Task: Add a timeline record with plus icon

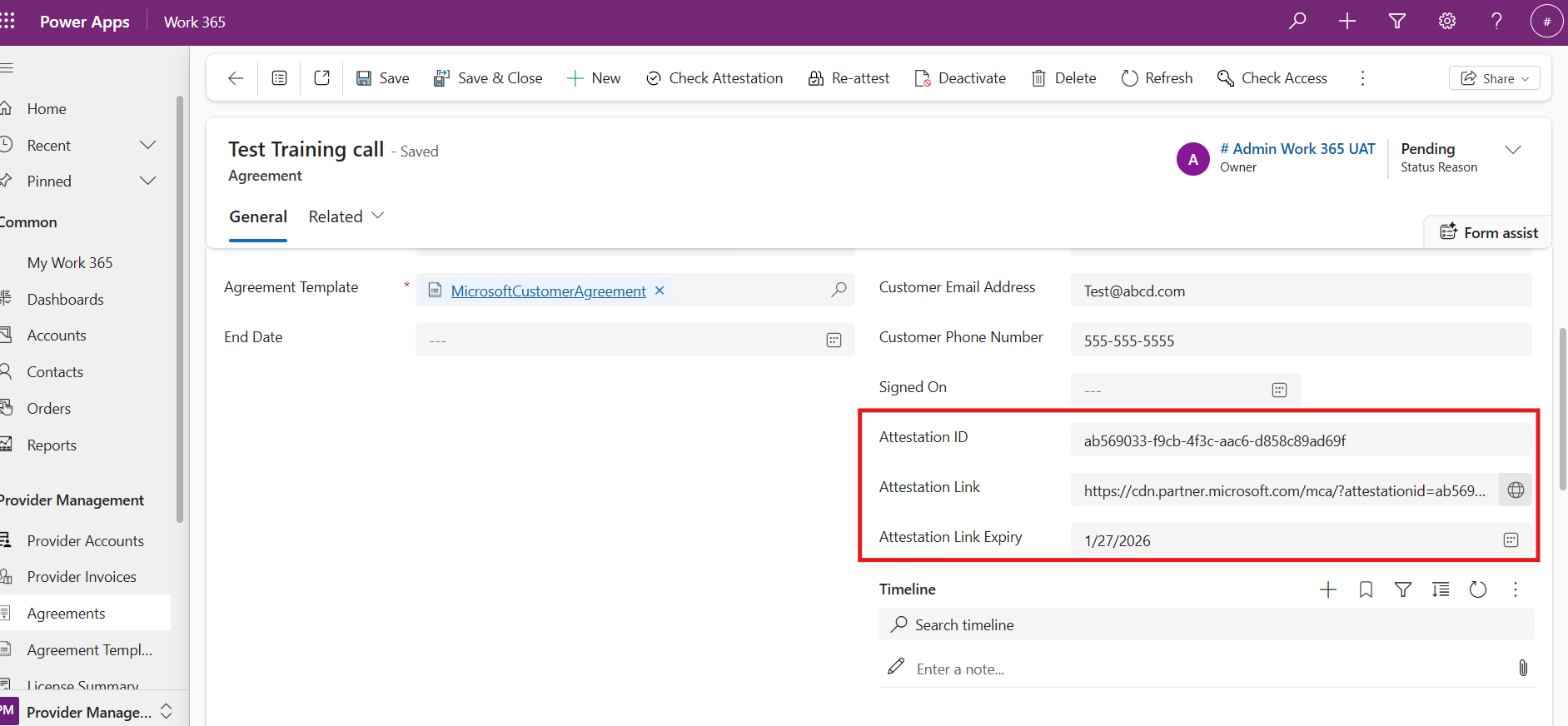Action: pos(1328,589)
